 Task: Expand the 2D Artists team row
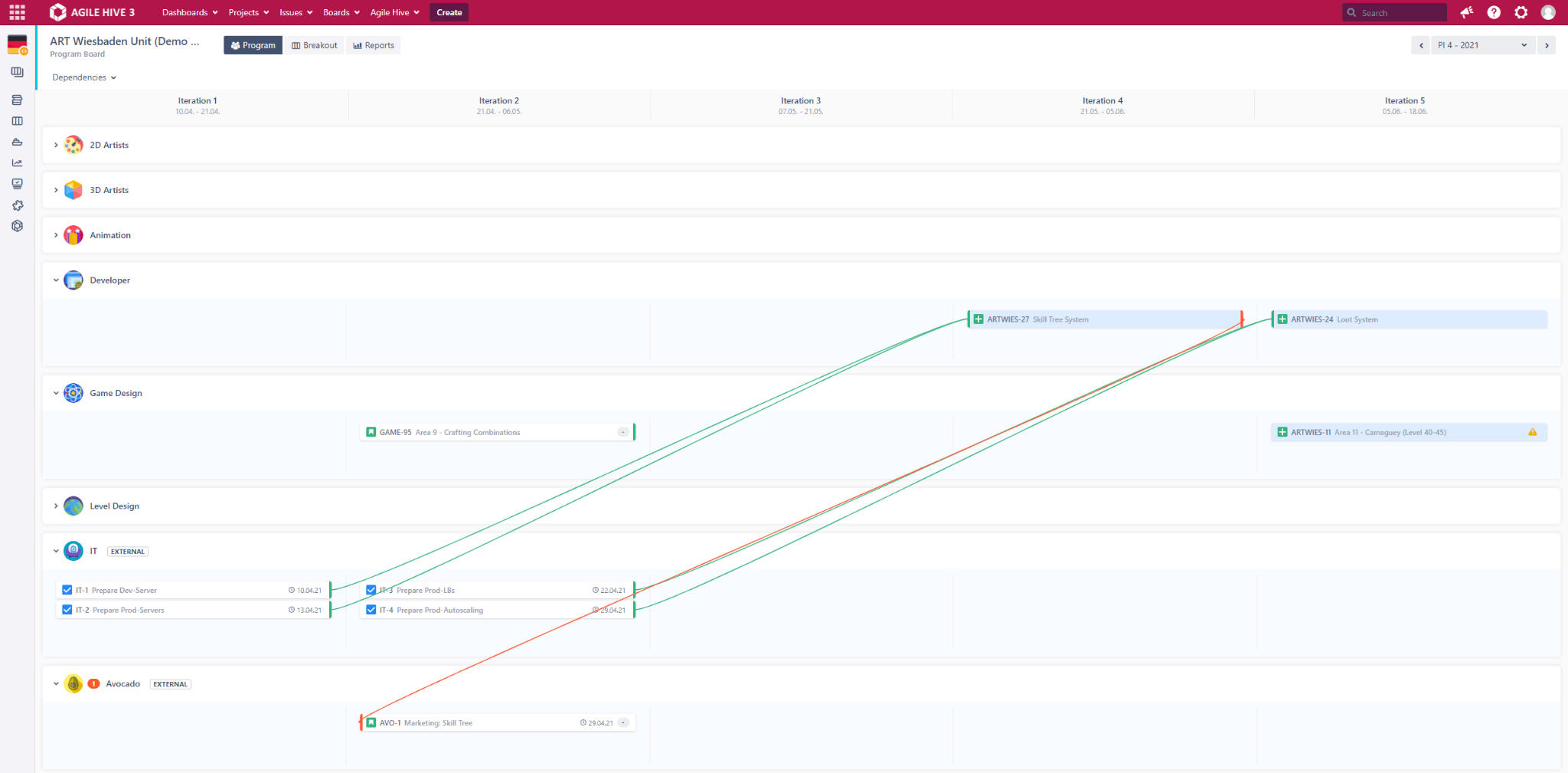pyautogui.click(x=55, y=145)
